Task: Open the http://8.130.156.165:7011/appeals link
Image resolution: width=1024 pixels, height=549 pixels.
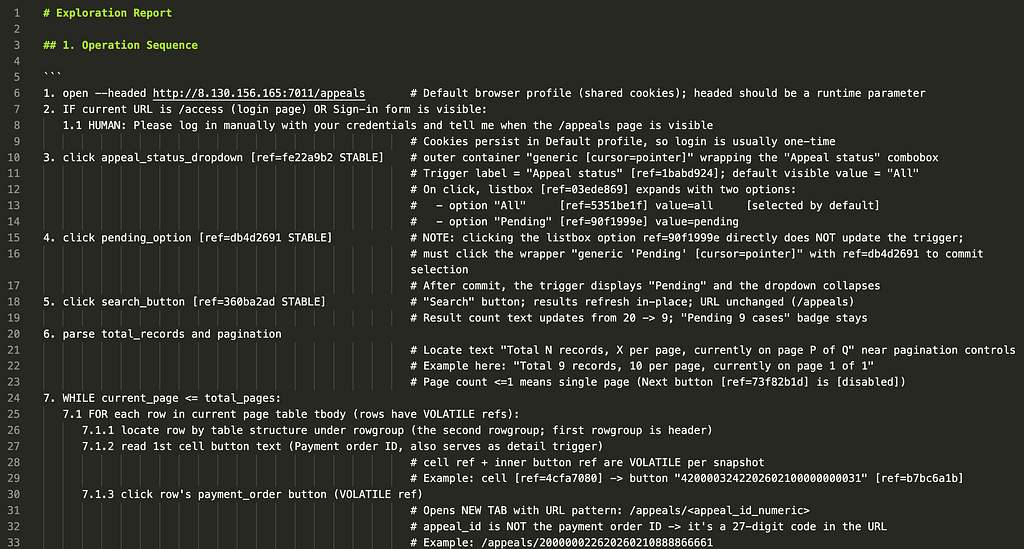Action: pos(259,93)
